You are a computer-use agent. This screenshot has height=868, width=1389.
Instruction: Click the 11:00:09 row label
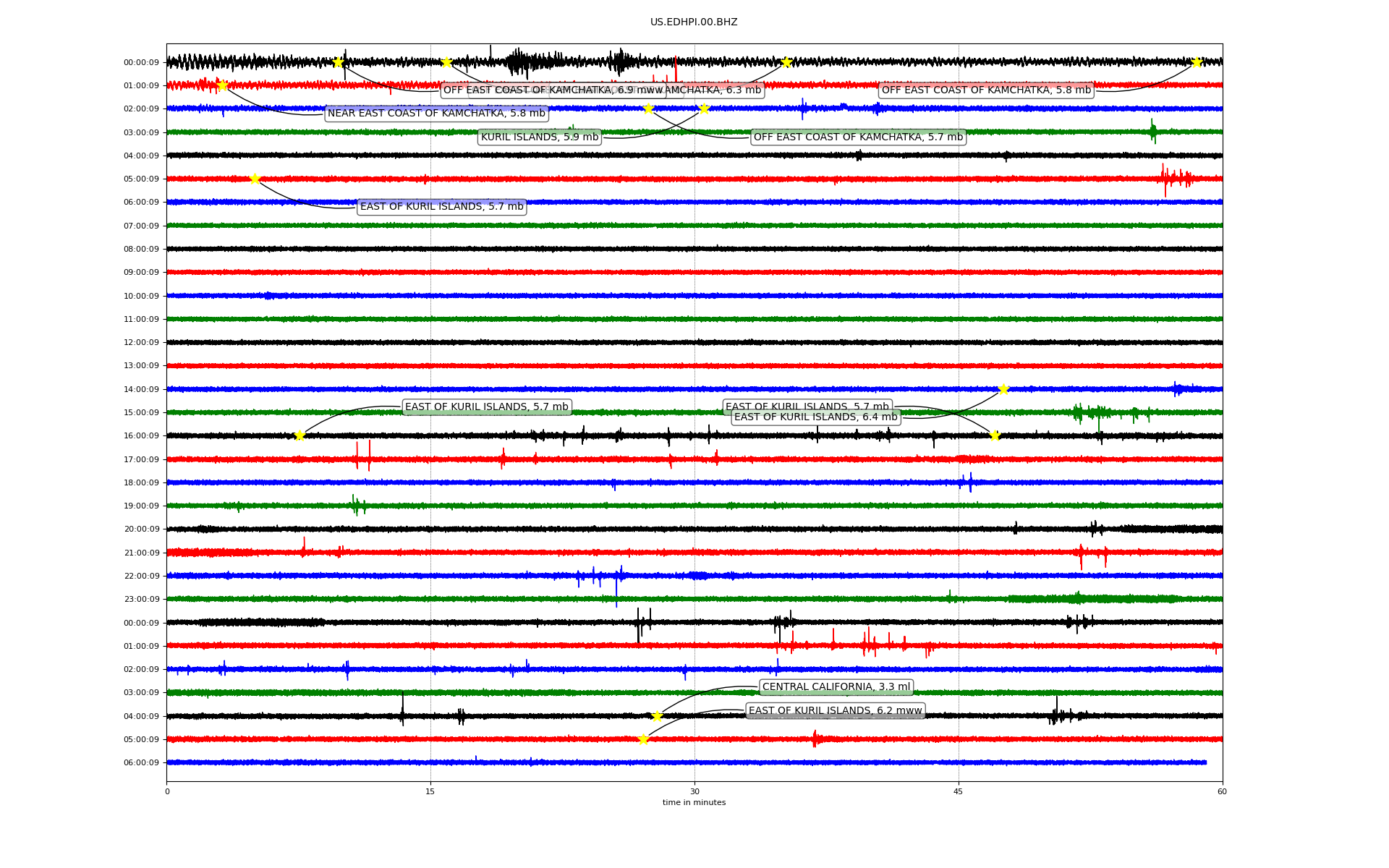[x=141, y=319]
